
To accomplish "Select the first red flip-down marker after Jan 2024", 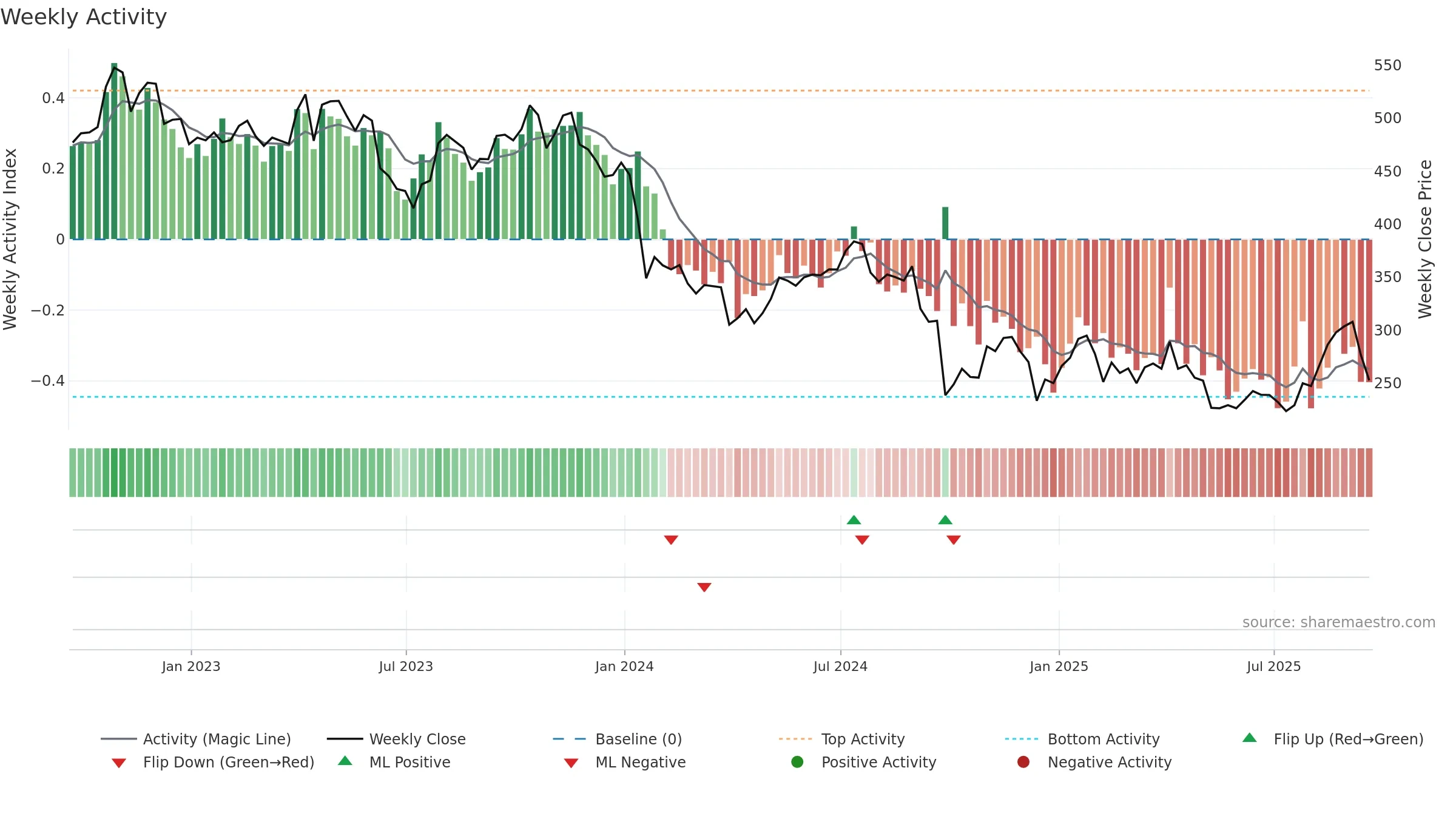I will point(671,540).
